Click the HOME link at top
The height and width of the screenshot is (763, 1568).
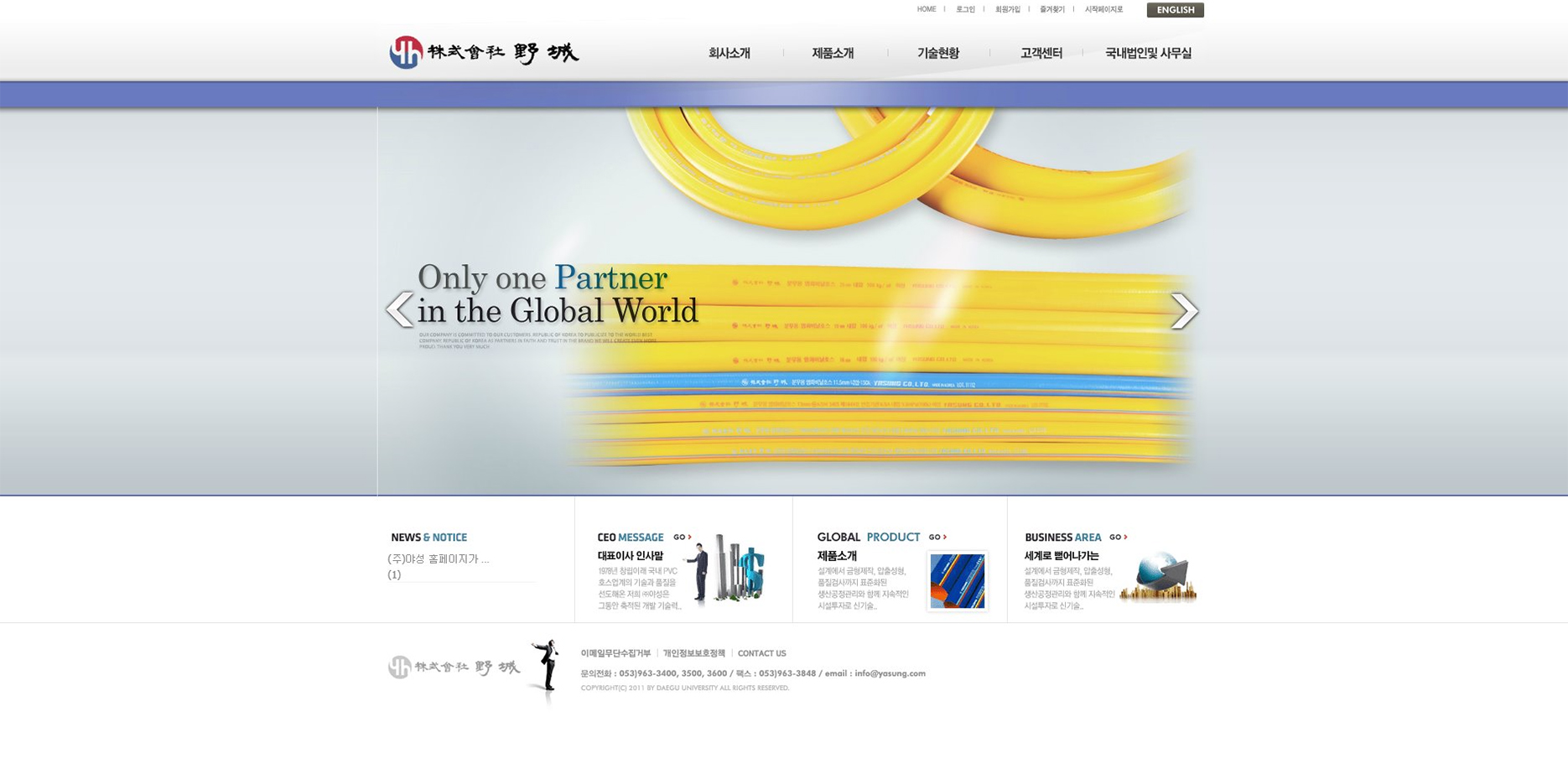[926, 10]
